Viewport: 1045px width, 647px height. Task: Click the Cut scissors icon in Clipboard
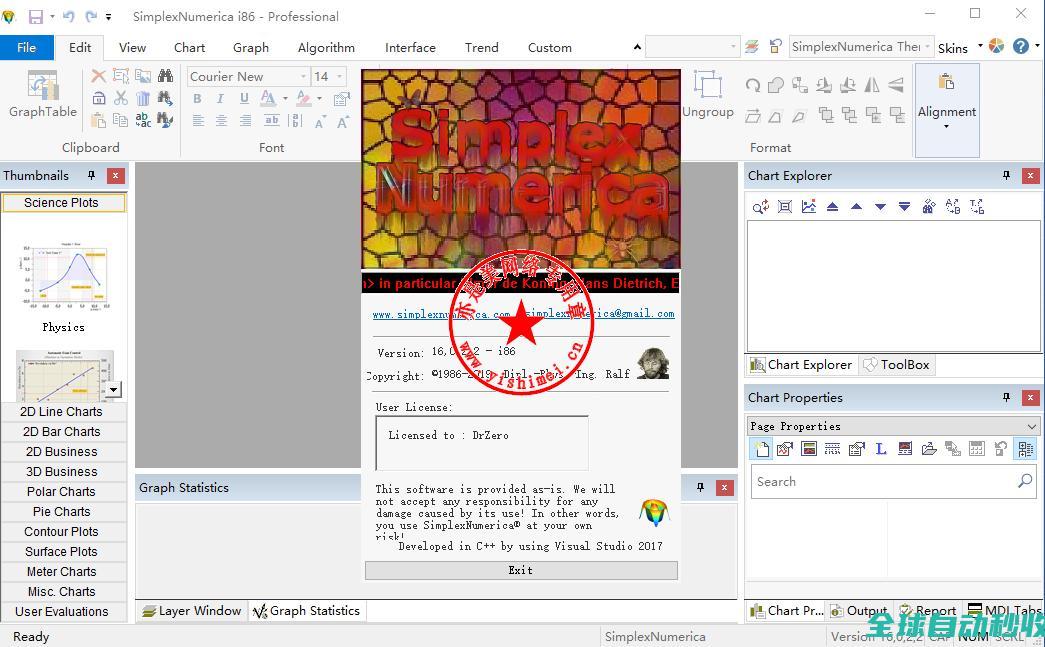pos(120,98)
